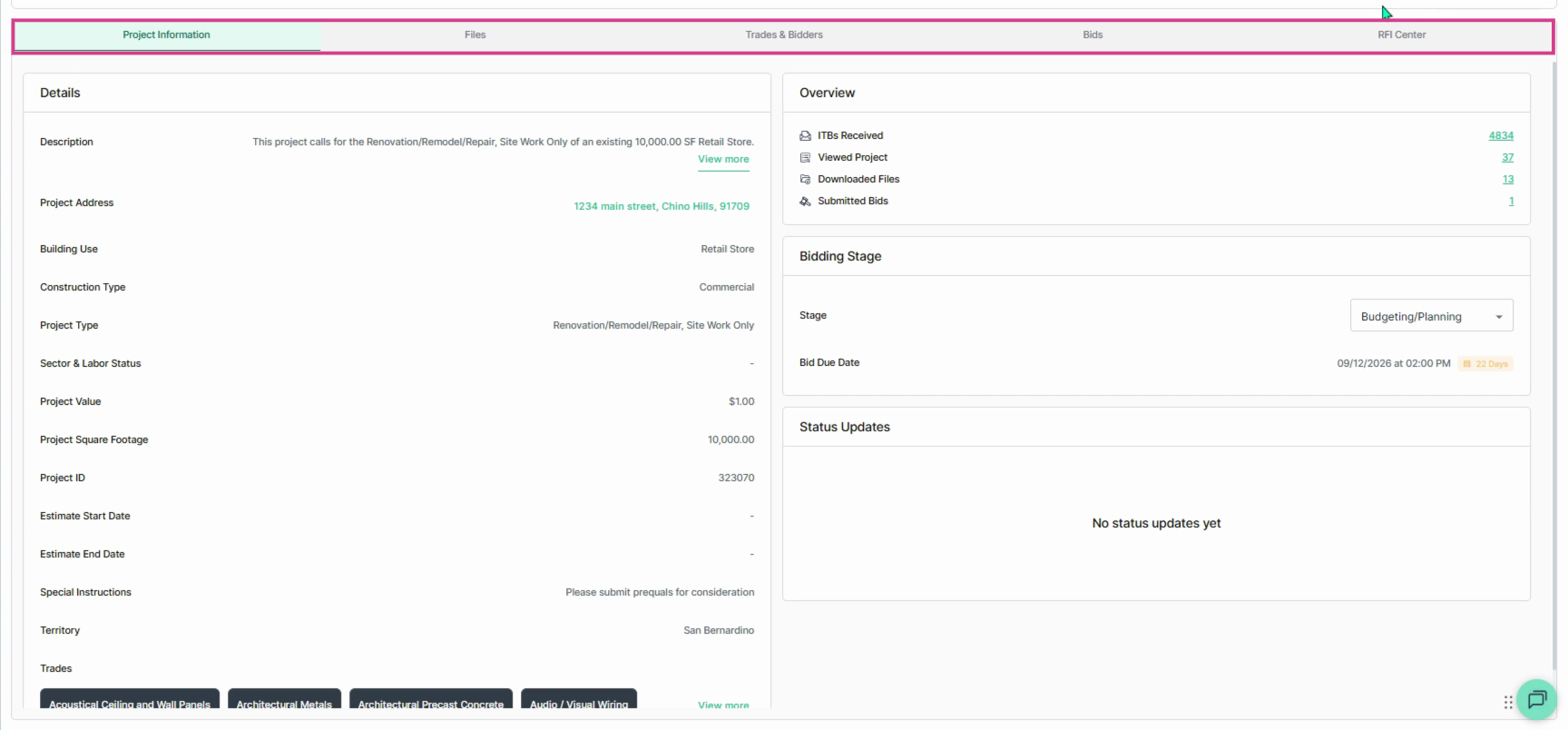Select the Architectural Precast Concrete trade tag
This screenshot has width=1568, height=730.
click(x=431, y=699)
